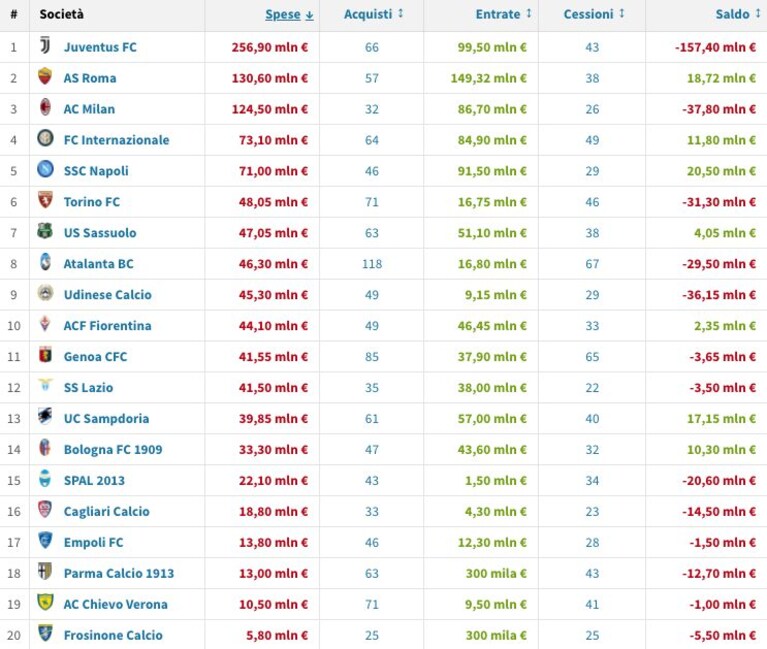Viewport: 767px width, 649px height.
Task: Click the UC Sampdoria crest icon
Action: 45,416
